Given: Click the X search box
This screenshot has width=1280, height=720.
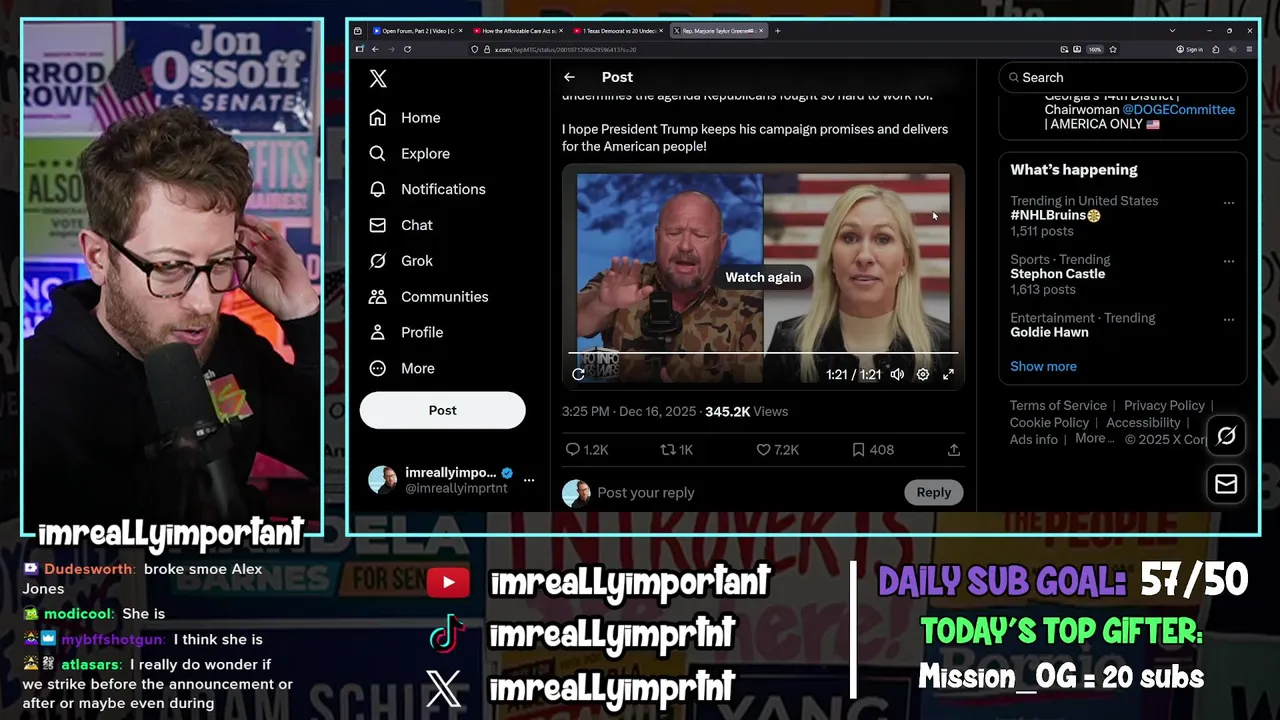Looking at the screenshot, I should pos(1123,77).
